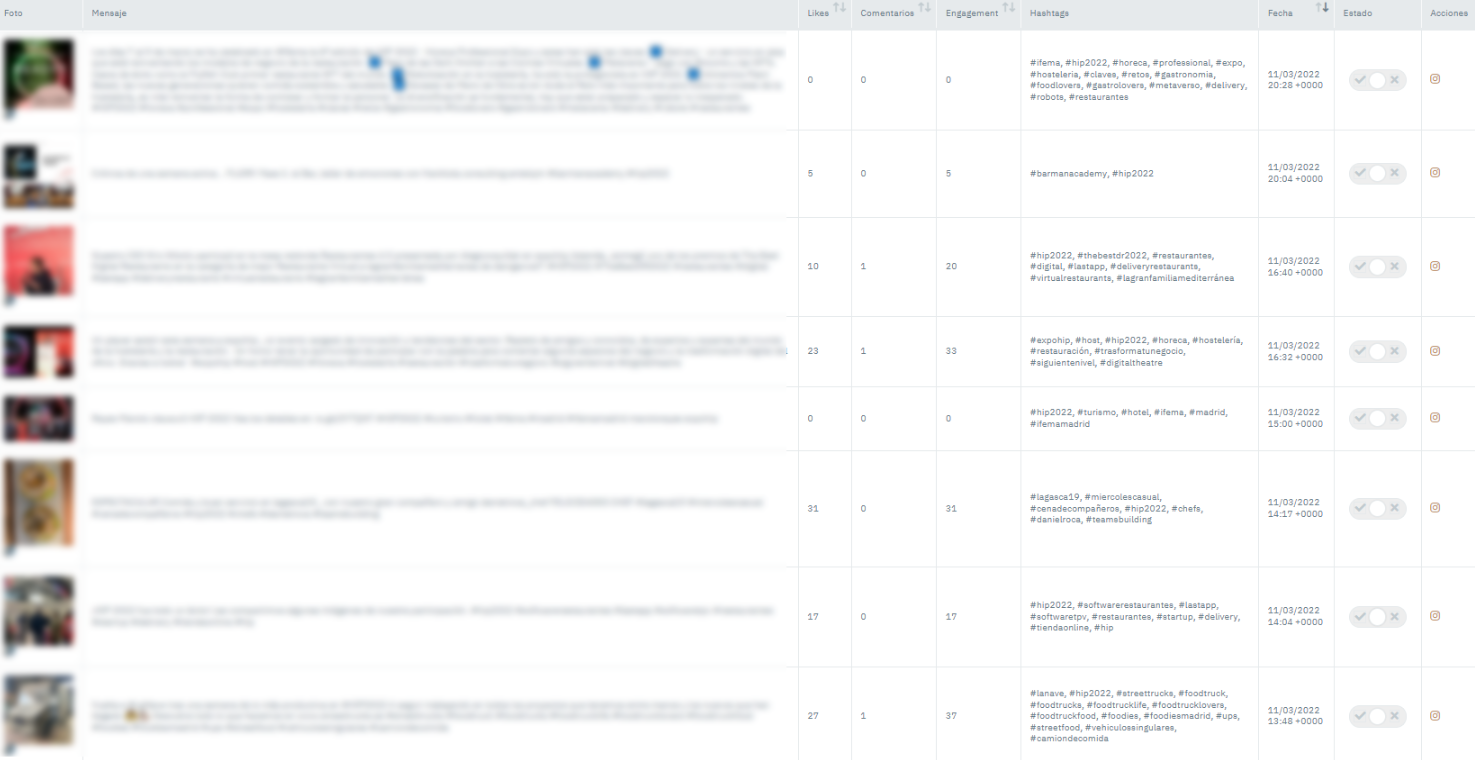Screen dimensions: 1475x760
Task: Click Instagram icon for the 16:32 post
Action: 1435,351
